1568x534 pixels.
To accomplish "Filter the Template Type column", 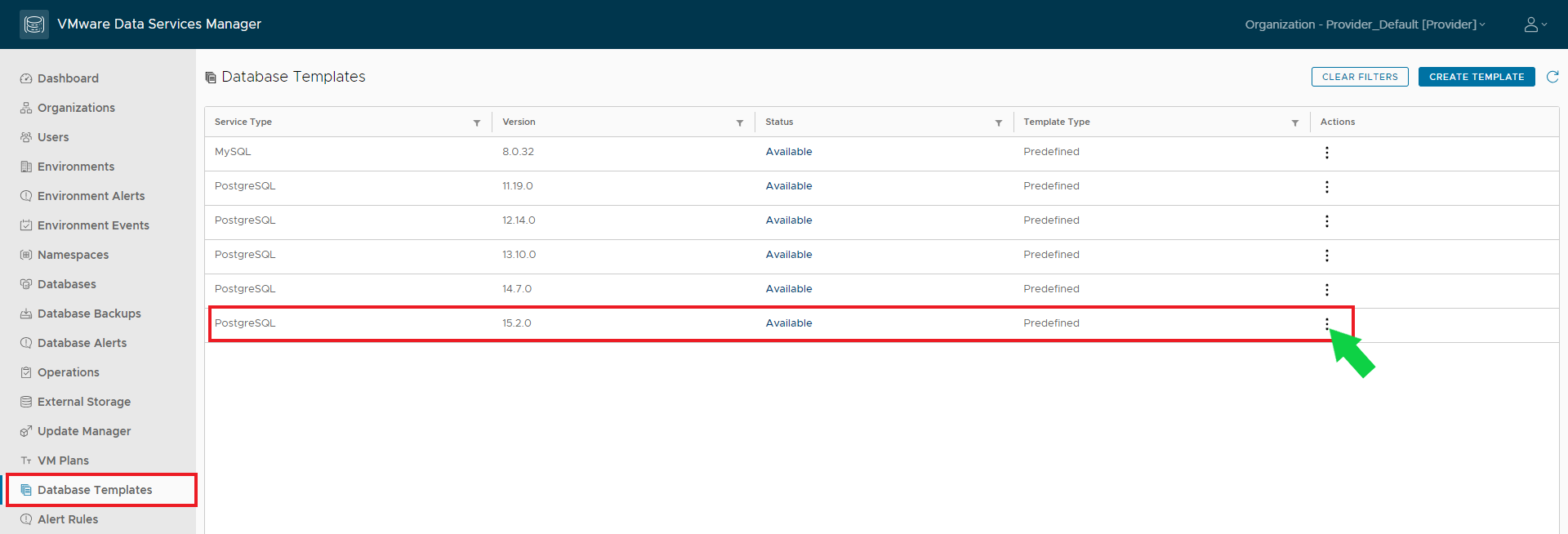I will pyautogui.click(x=1295, y=122).
